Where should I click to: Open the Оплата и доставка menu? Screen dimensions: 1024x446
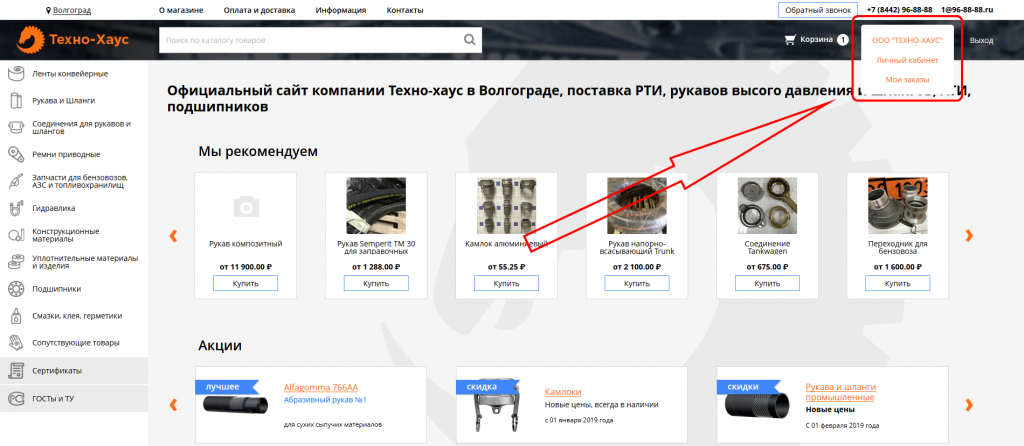coord(259,10)
